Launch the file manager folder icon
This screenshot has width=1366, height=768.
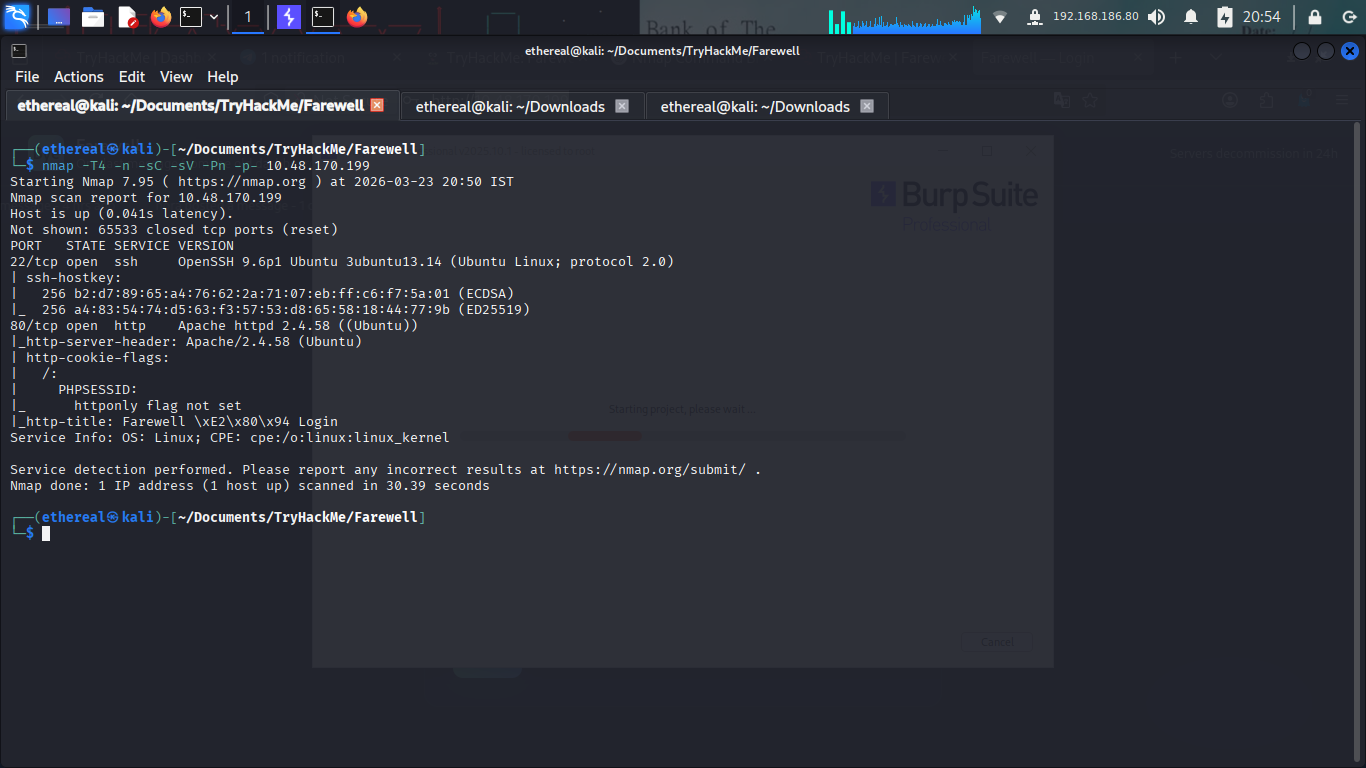point(93,17)
